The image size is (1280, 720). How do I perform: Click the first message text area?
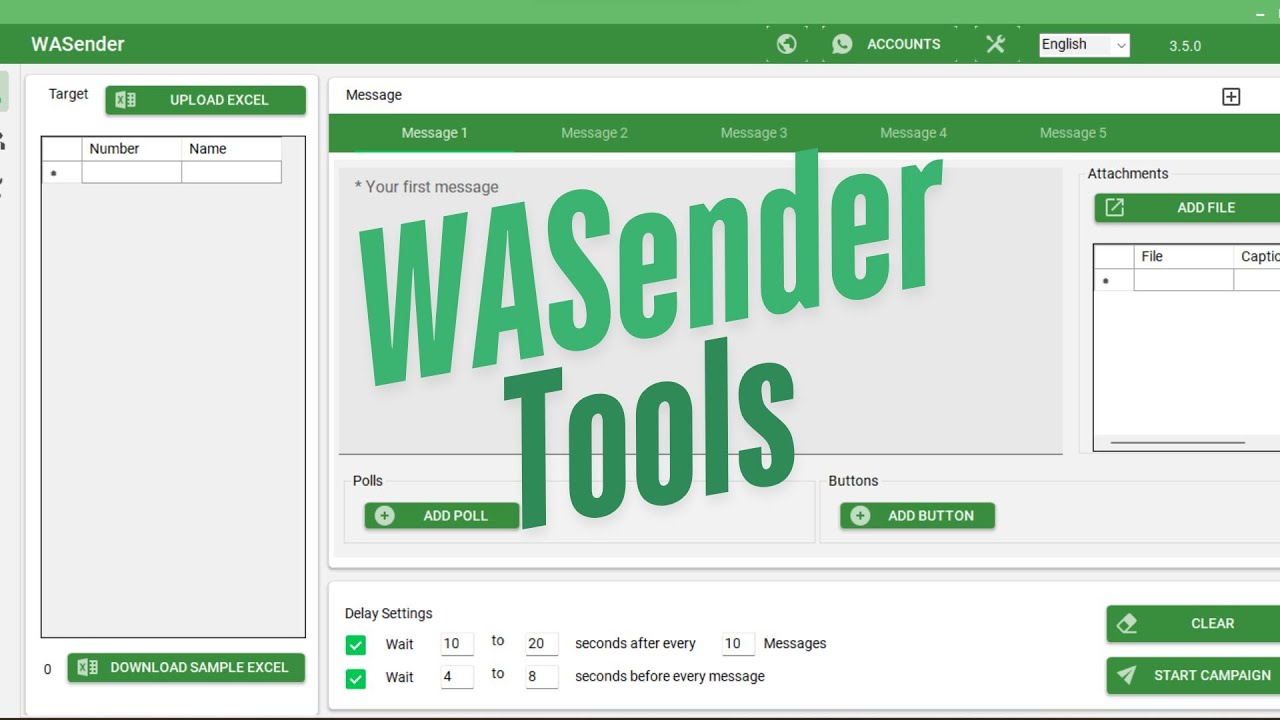(700, 310)
